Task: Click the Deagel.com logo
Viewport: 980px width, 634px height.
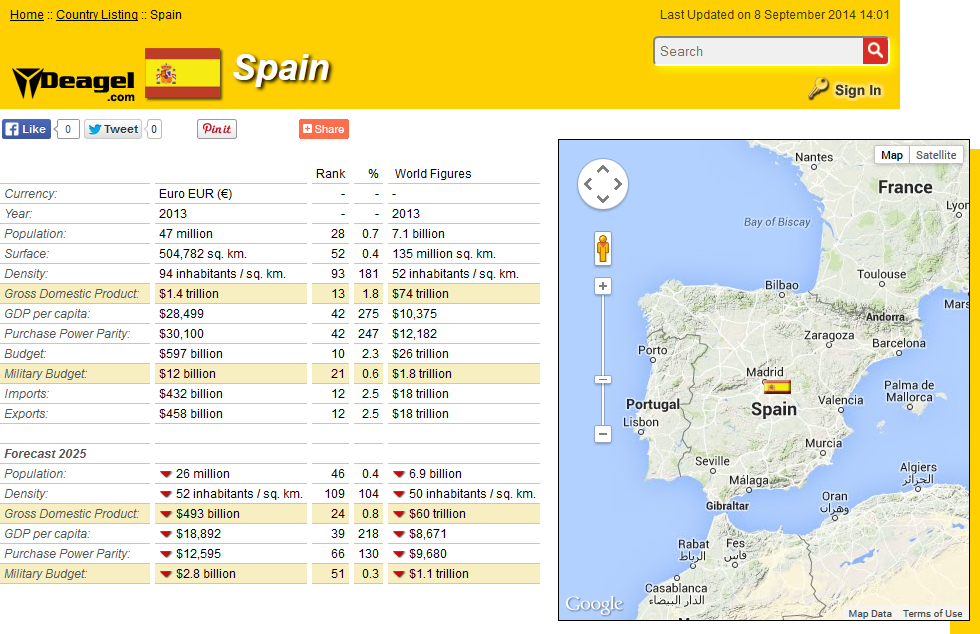Action: [74, 84]
